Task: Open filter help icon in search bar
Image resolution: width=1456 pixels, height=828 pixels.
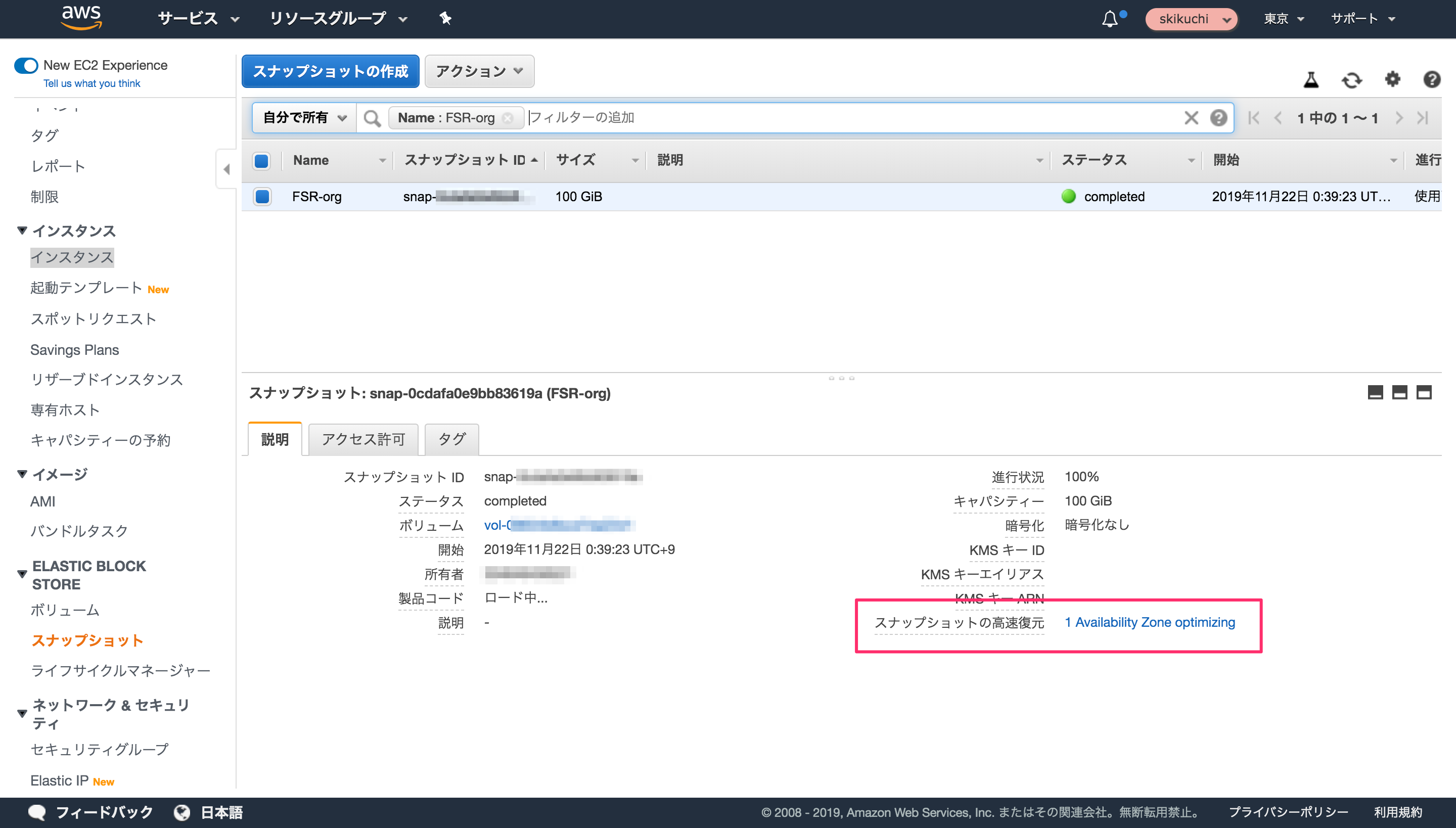Action: (1218, 118)
